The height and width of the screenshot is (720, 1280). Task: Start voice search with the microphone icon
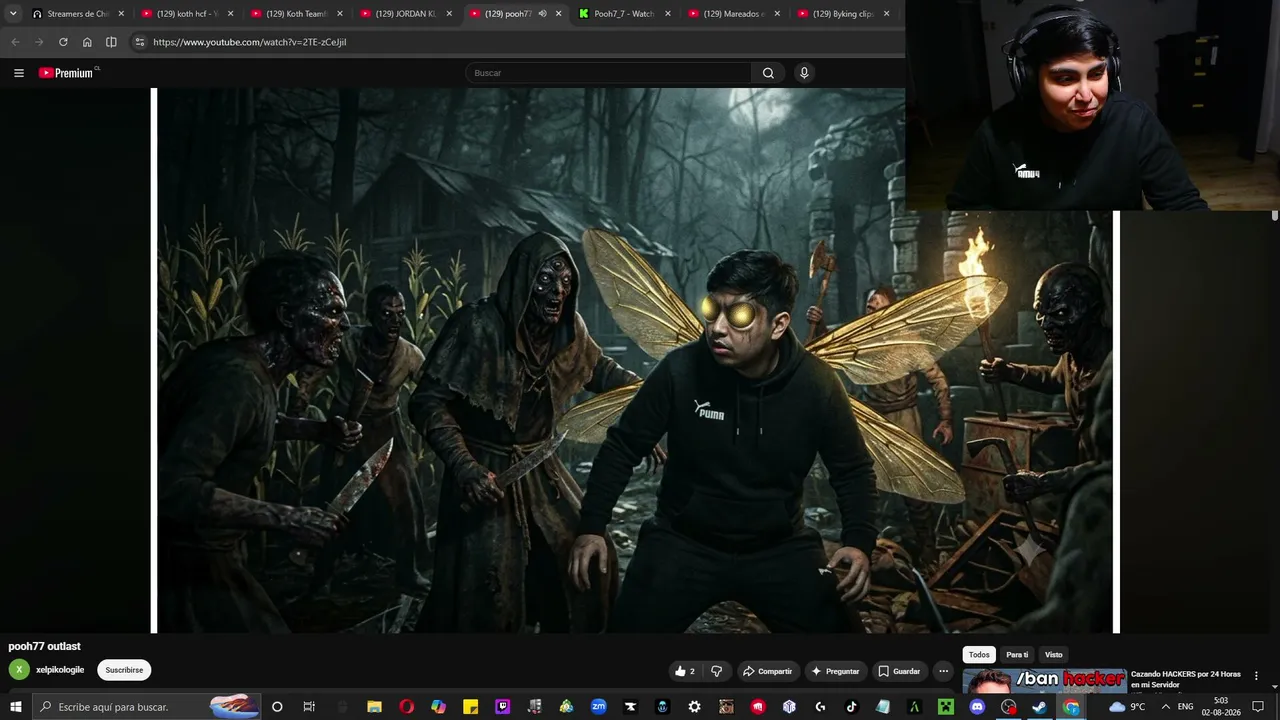(804, 73)
